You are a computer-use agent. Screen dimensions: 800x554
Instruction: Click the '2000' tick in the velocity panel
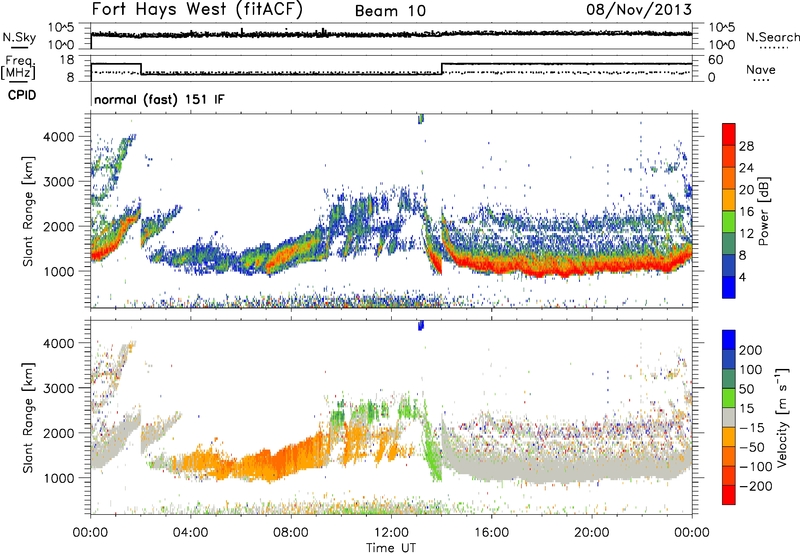(x=59, y=433)
